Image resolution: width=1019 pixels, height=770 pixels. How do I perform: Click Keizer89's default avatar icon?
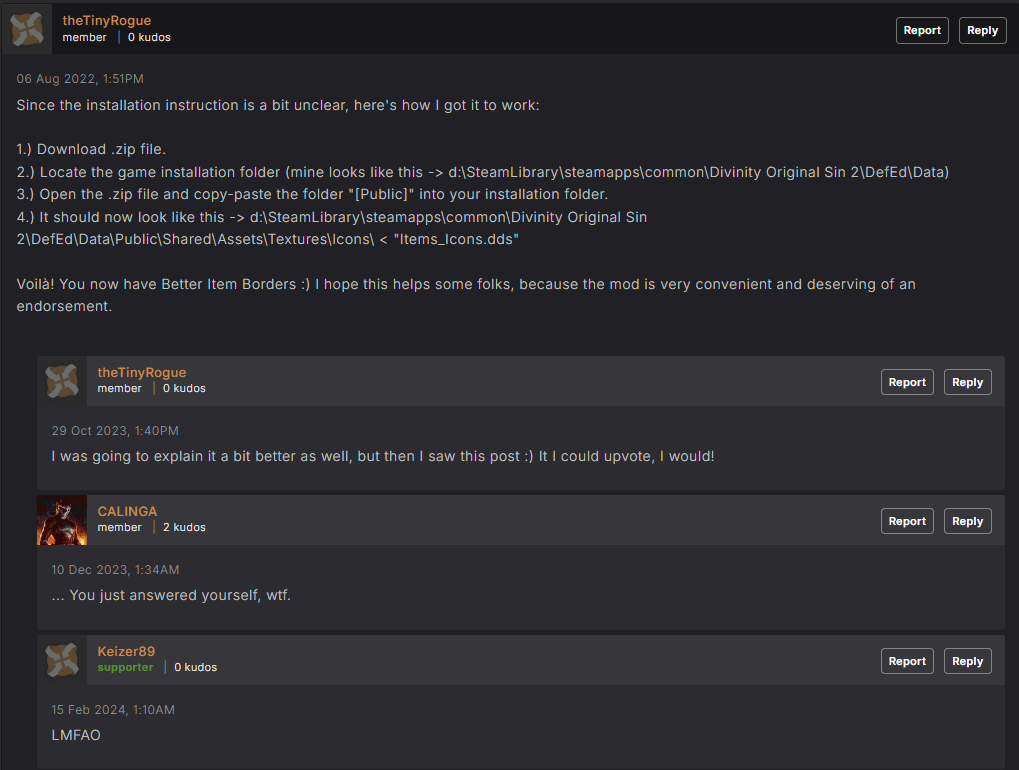tap(62, 660)
